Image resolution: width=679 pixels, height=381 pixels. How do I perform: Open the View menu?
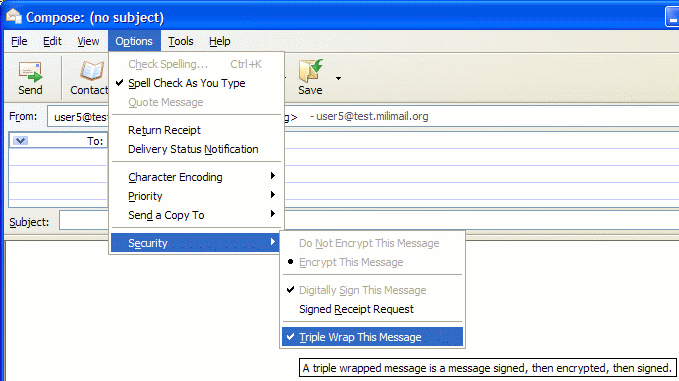[x=88, y=41]
